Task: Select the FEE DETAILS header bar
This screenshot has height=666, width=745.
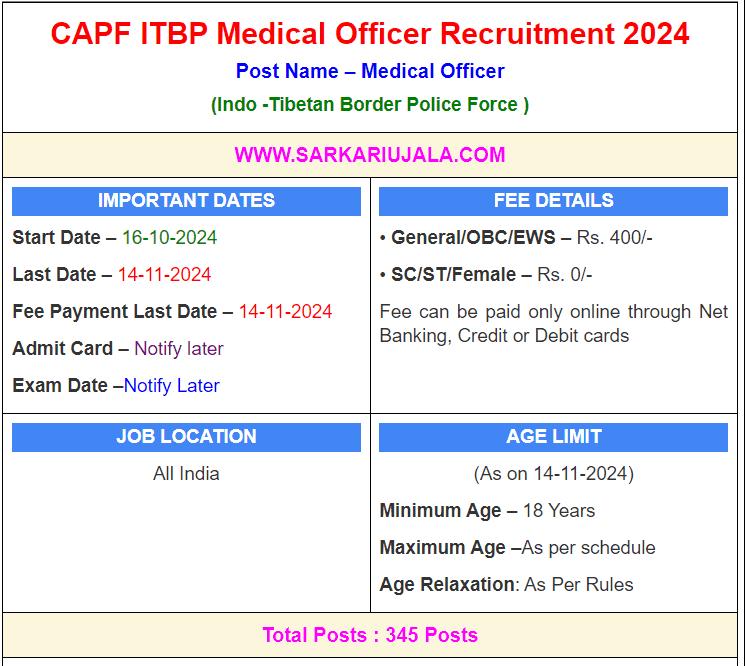Action: click(x=553, y=201)
